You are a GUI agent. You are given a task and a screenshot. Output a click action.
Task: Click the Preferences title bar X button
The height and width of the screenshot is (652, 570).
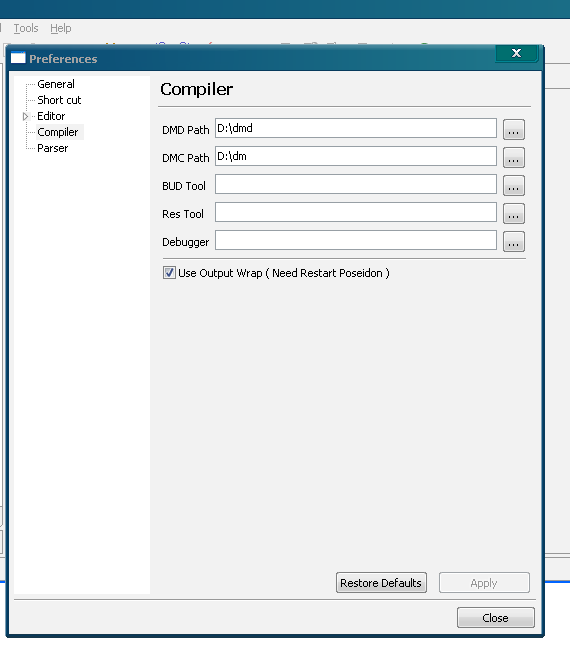[517, 53]
